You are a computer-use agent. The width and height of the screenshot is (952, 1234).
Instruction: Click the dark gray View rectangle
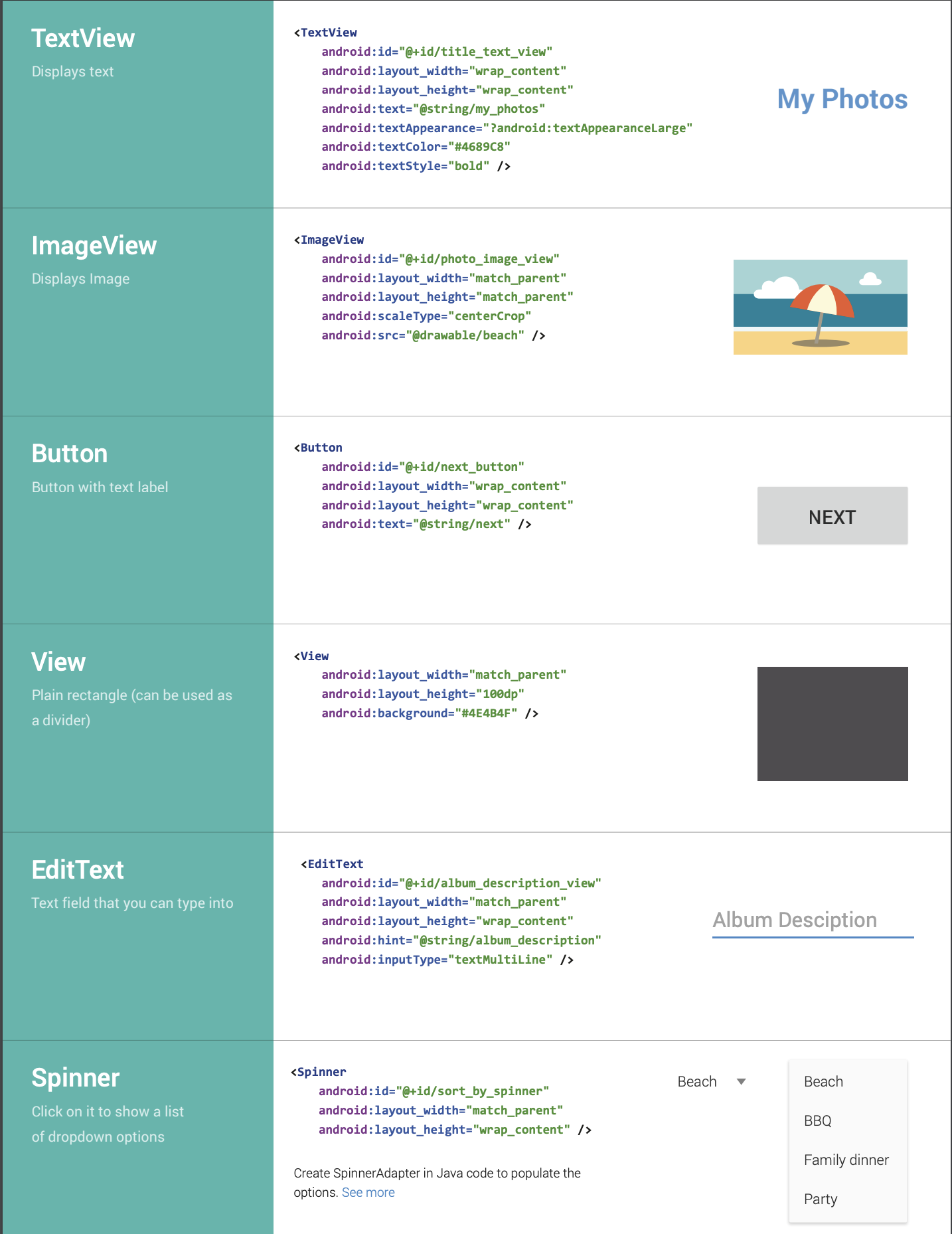(x=832, y=723)
